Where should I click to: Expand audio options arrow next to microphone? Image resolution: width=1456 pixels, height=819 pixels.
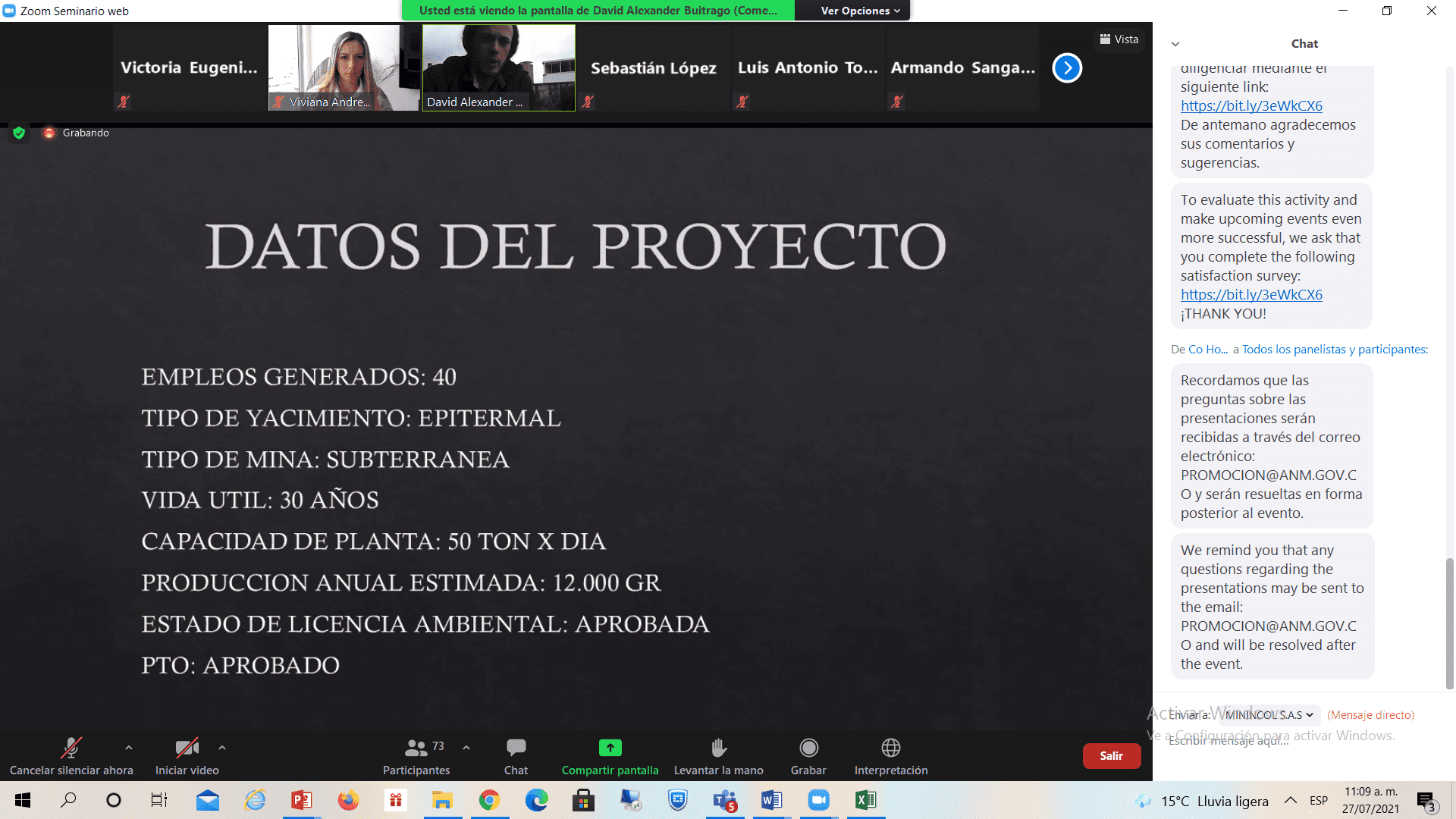tap(129, 748)
